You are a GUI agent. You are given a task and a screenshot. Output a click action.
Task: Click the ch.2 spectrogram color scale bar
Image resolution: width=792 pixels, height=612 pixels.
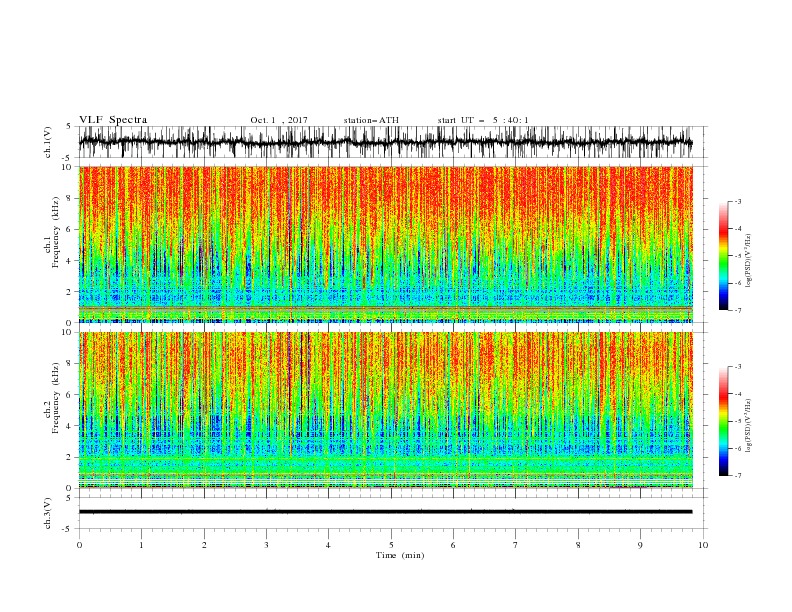coord(724,421)
